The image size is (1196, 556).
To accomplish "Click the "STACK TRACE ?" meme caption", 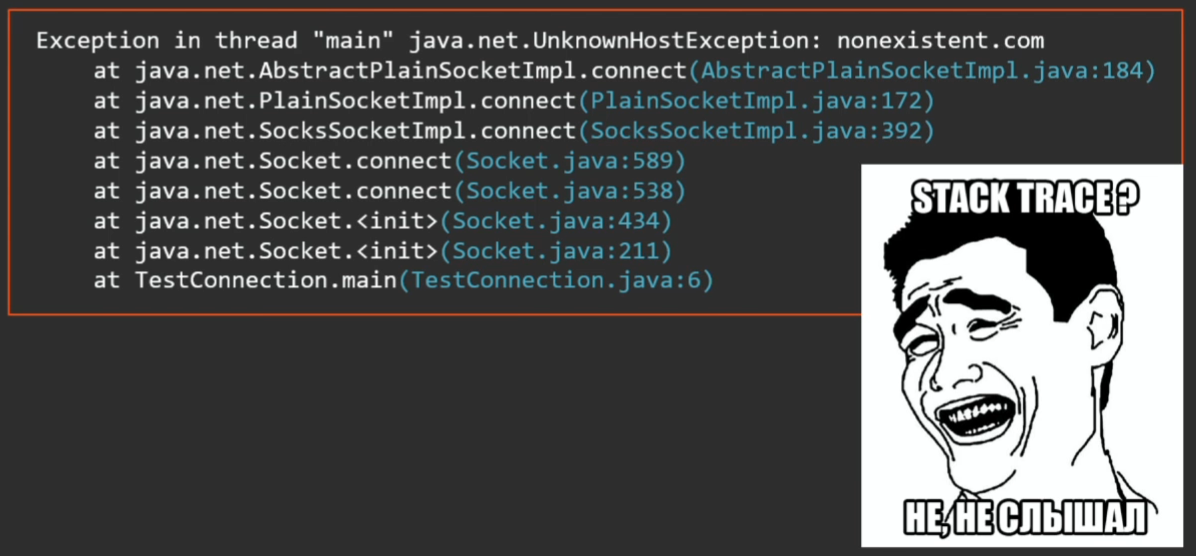I will pos(1025,198).
